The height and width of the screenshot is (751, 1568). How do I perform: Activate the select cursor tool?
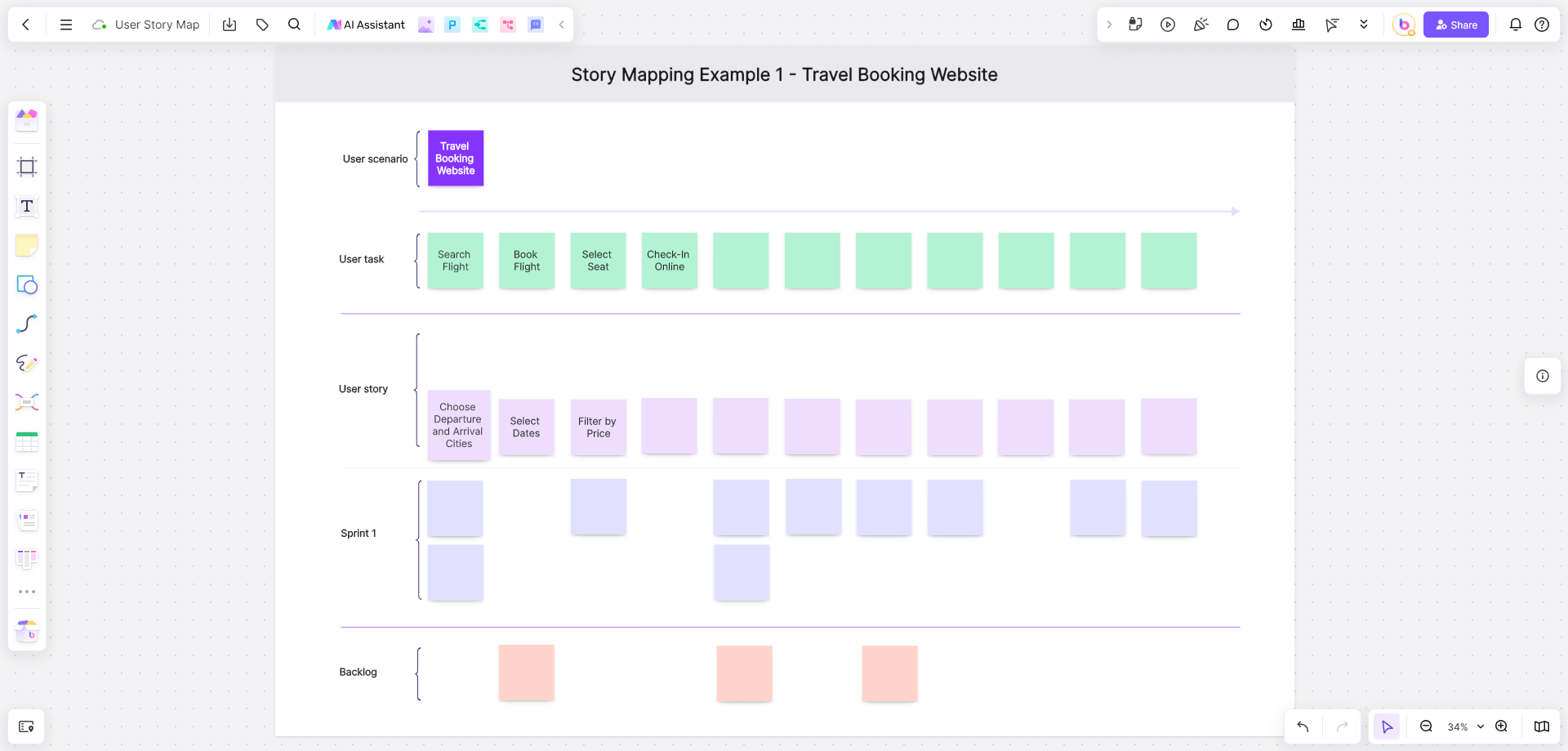[x=1387, y=726]
